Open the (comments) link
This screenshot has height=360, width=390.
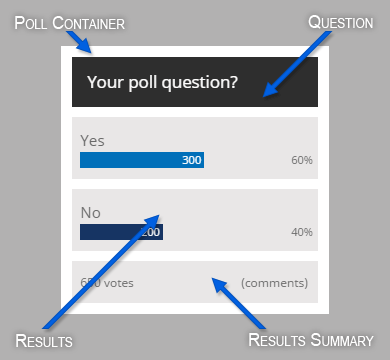click(x=274, y=283)
